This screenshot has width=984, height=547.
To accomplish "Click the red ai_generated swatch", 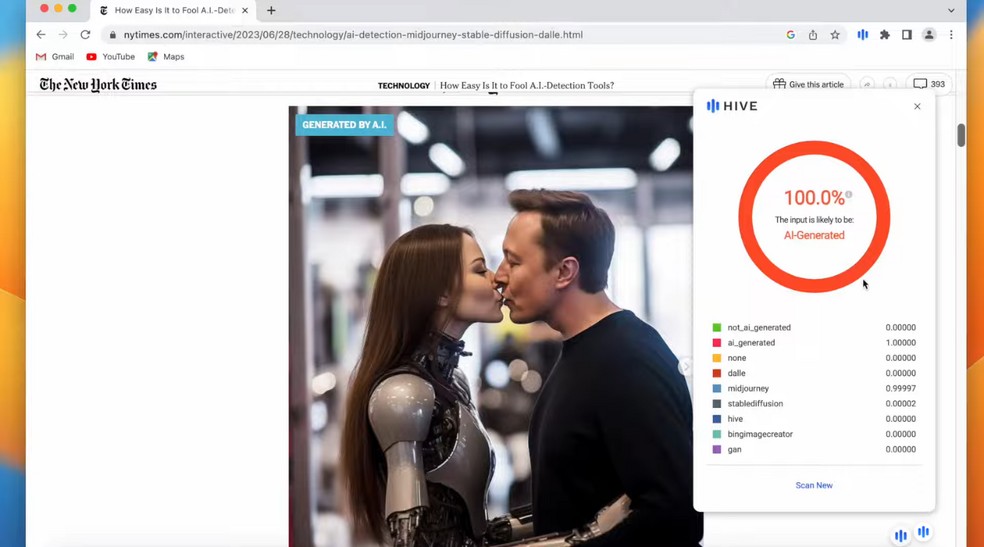I will (x=717, y=343).
